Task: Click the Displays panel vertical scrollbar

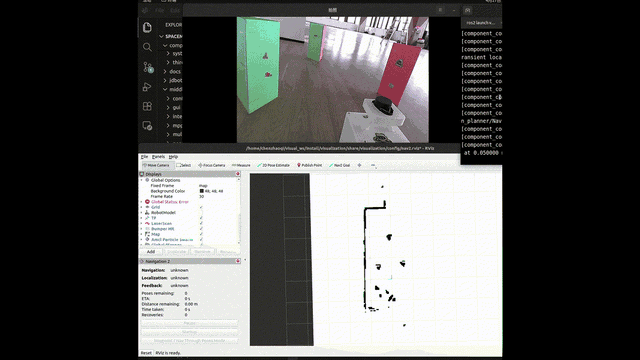Action: click(x=240, y=211)
